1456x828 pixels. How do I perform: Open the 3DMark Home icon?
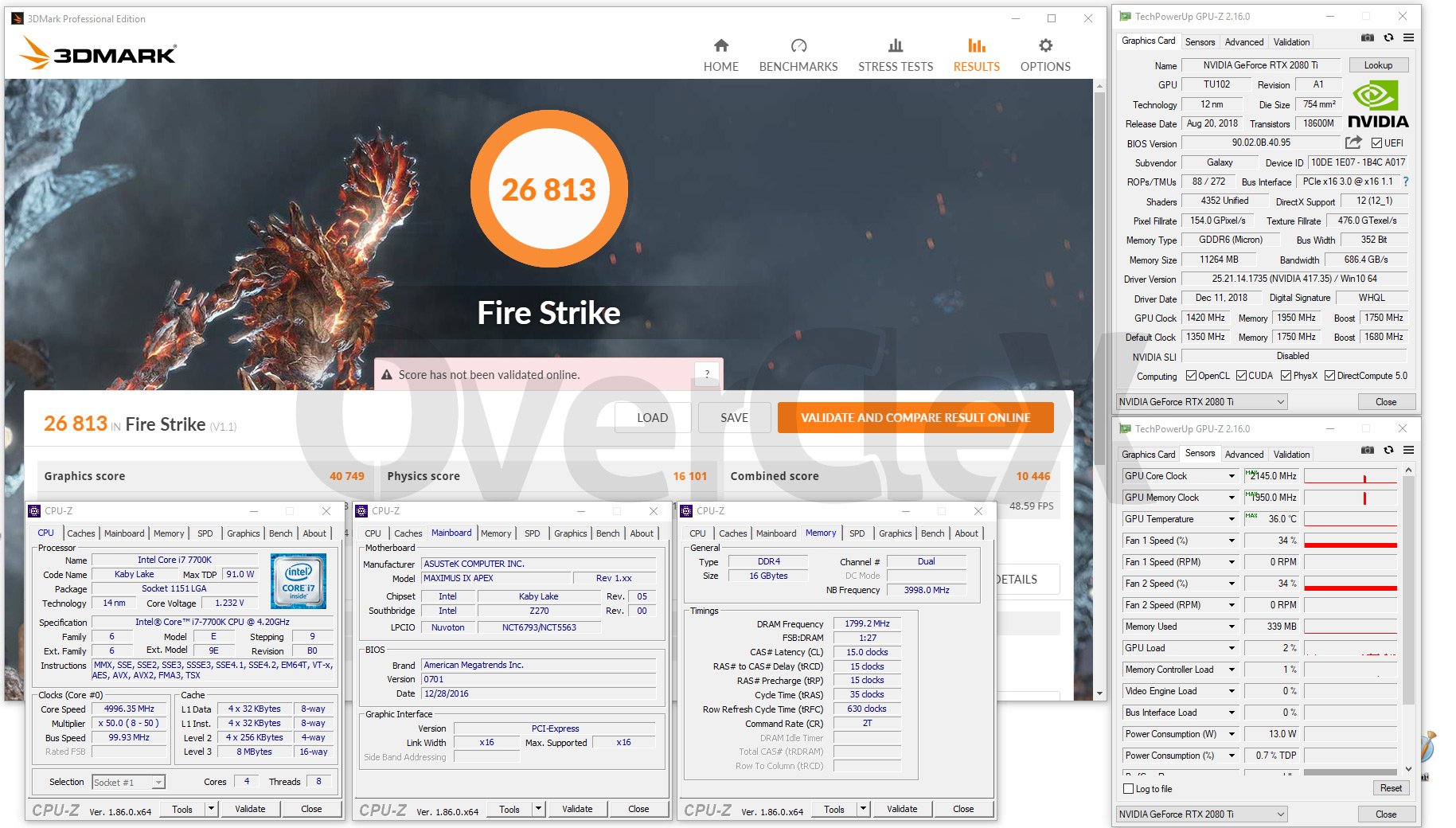[x=720, y=46]
